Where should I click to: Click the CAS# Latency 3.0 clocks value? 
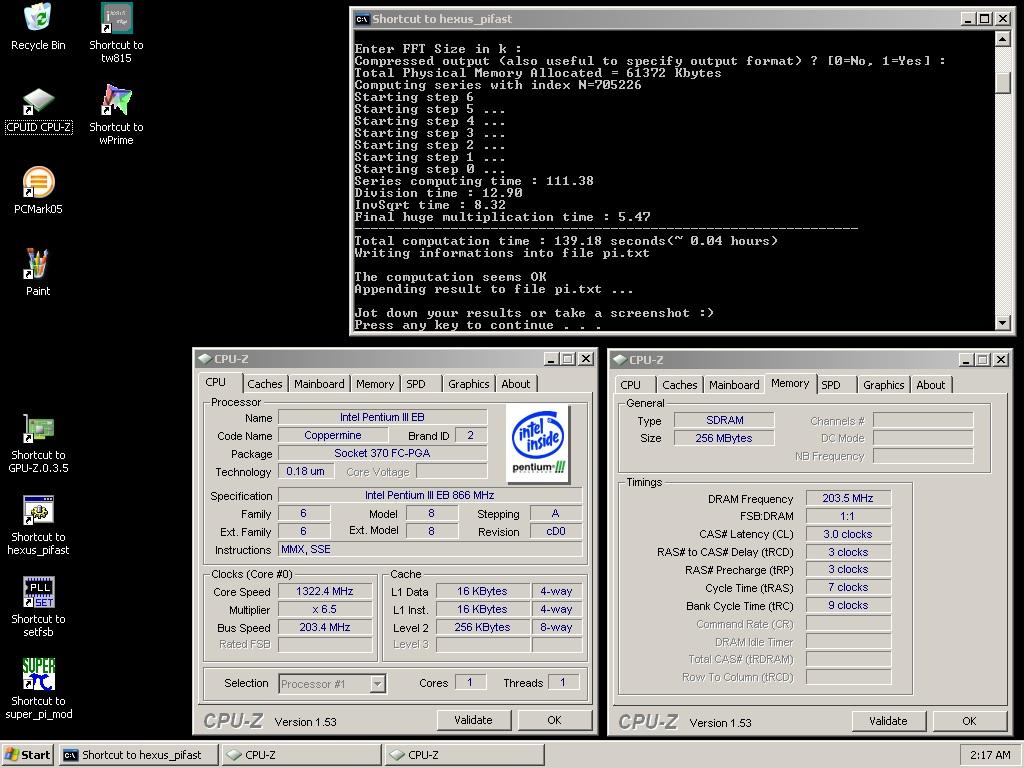tap(848, 534)
